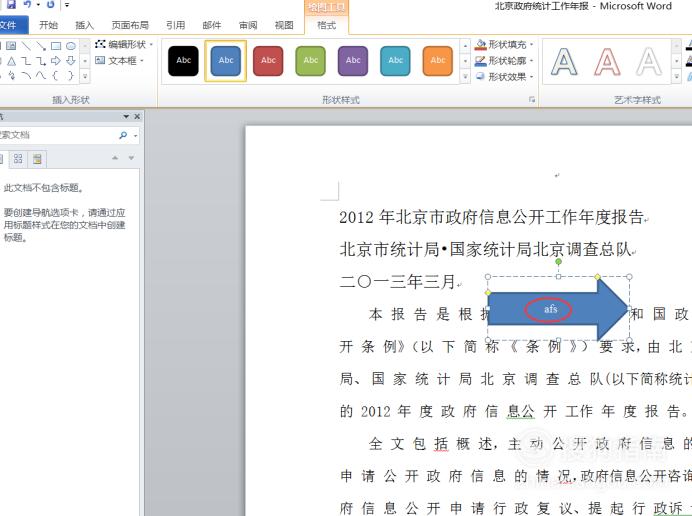Apply the teal Abc shape style
Screen dimensions: 692x516
[x=395, y=60]
